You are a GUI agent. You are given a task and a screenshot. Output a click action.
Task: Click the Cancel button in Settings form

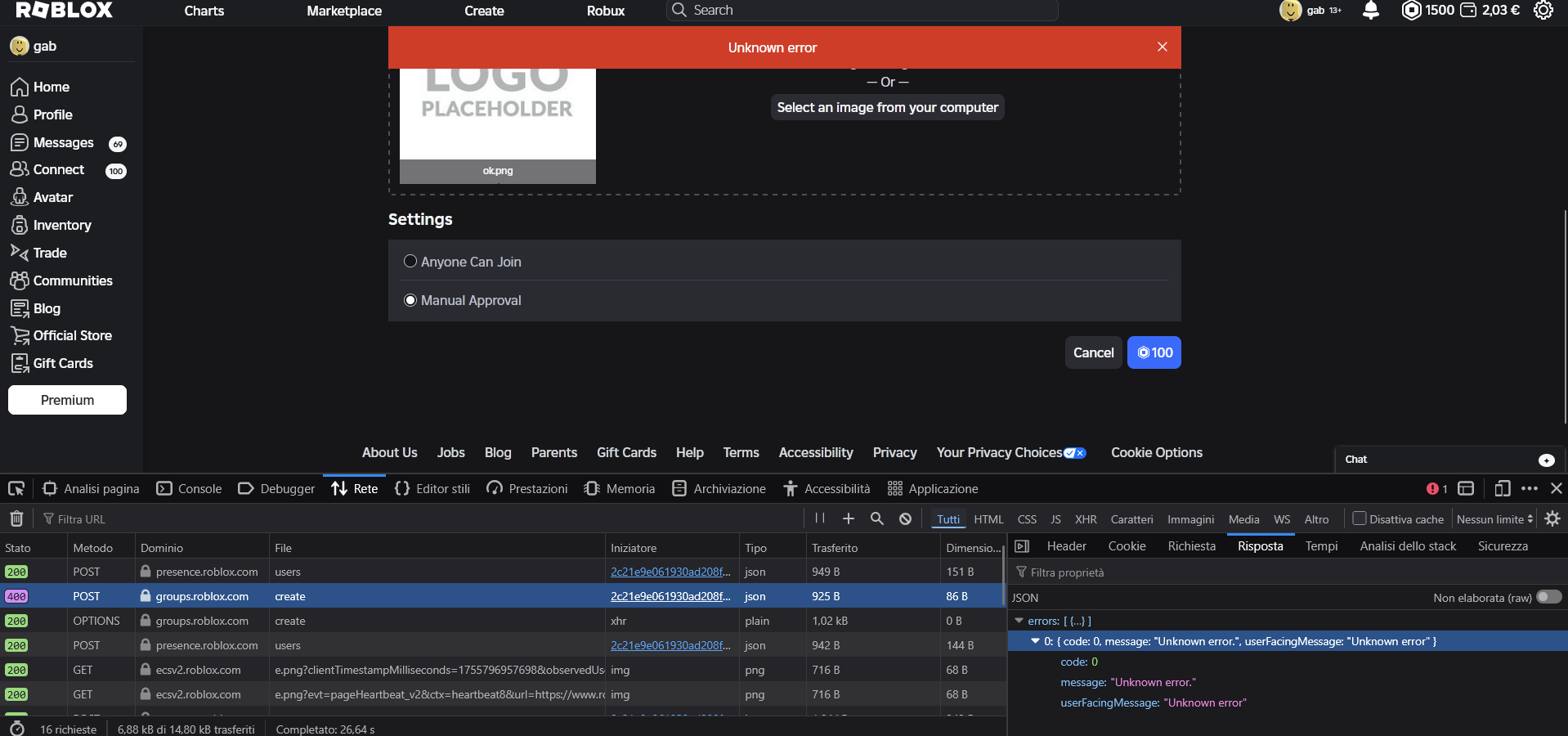1093,352
